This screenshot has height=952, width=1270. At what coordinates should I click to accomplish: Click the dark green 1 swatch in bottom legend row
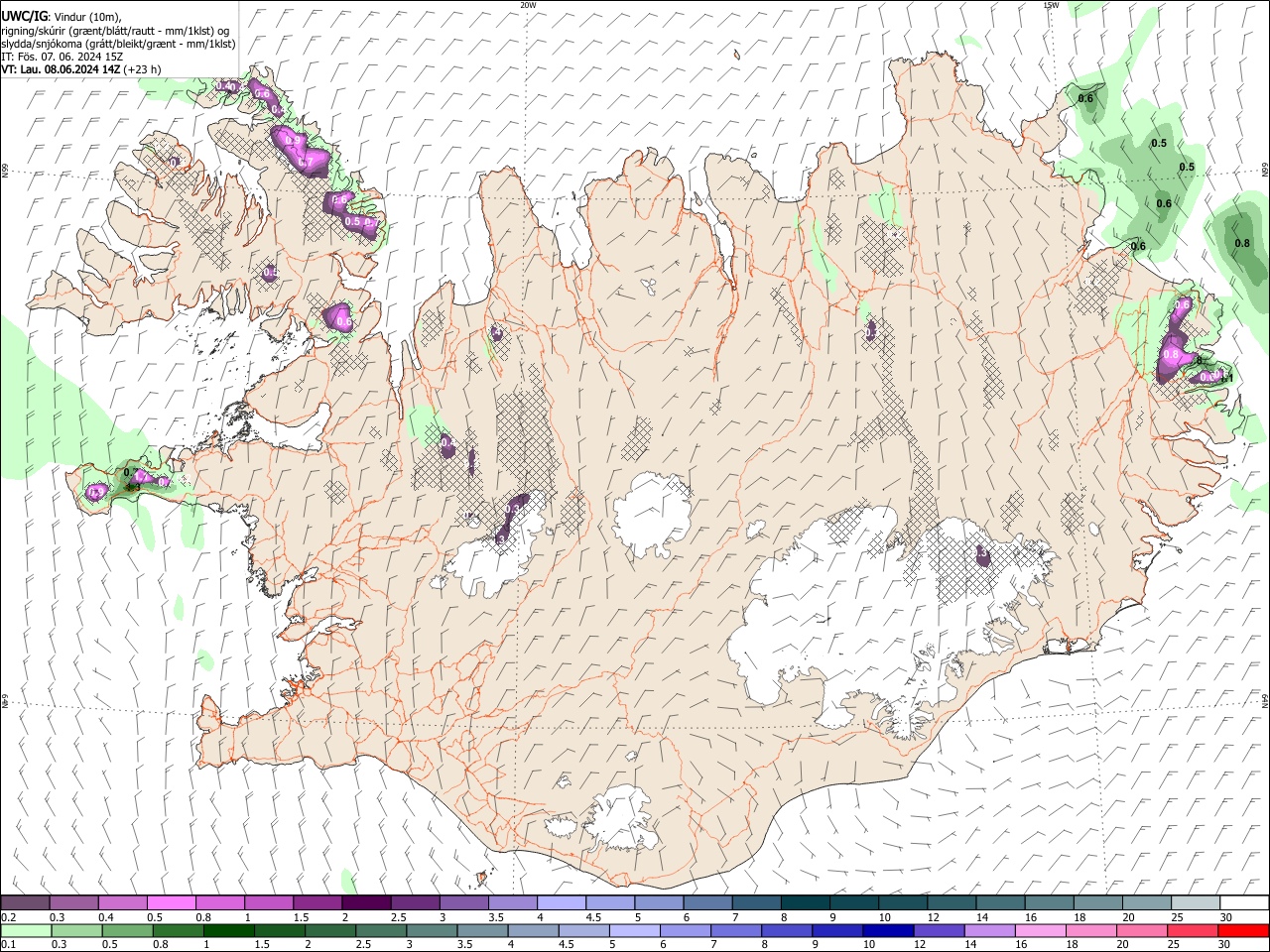click(x=228, y=930)
